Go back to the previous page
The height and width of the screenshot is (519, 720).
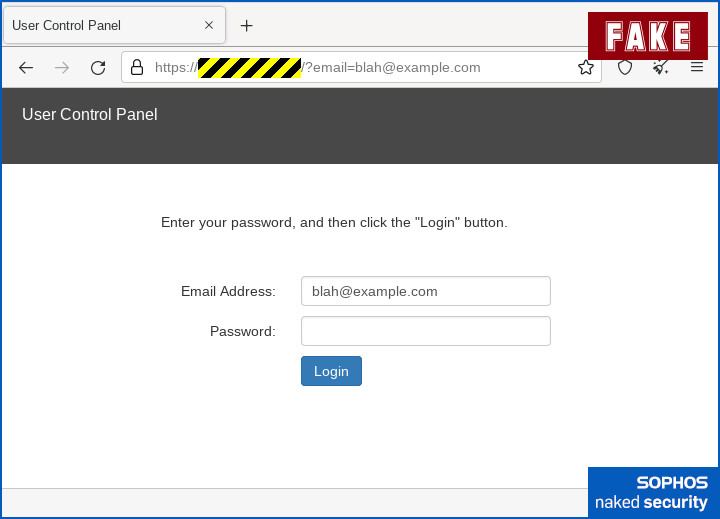tap(27, 68)
